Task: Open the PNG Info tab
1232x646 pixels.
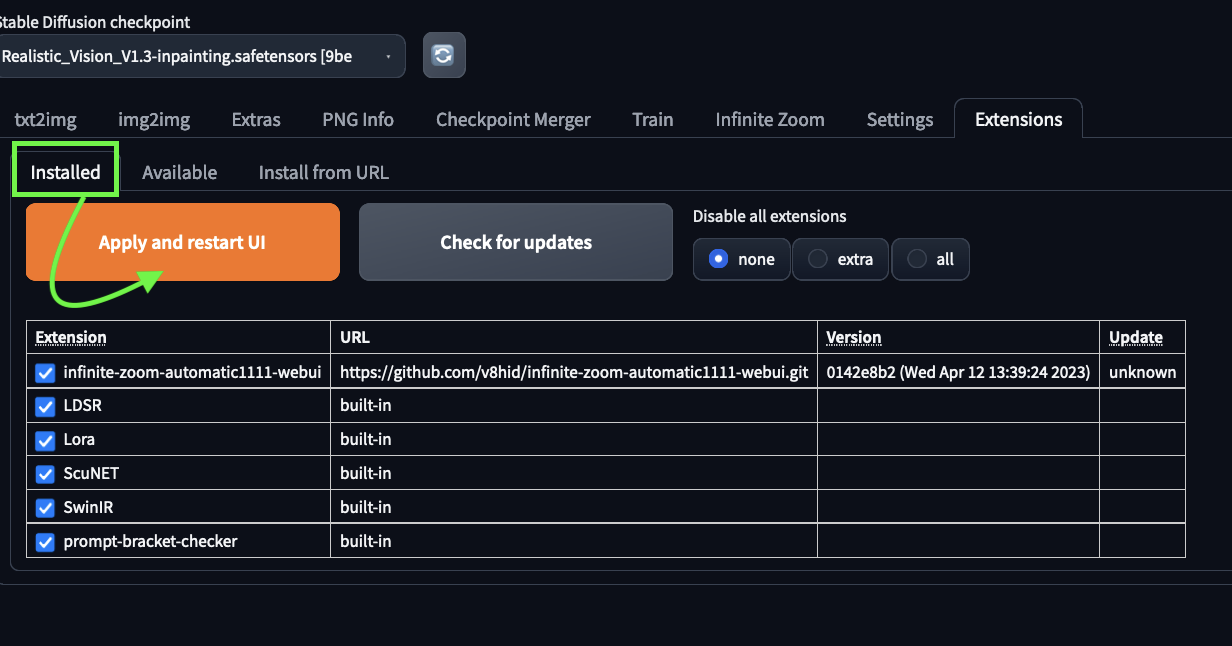Action: [357, 119]
